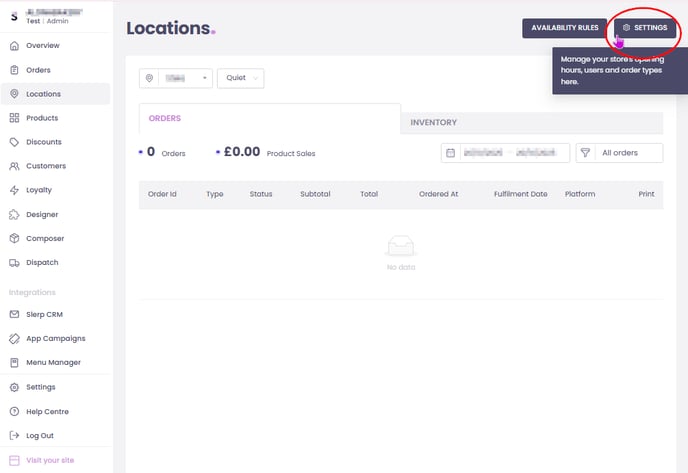The width and height of the screenshot is (688, 473).
Task: Switch to the Inventory tab
Action: pyautogui.click(x=433, y=123)
